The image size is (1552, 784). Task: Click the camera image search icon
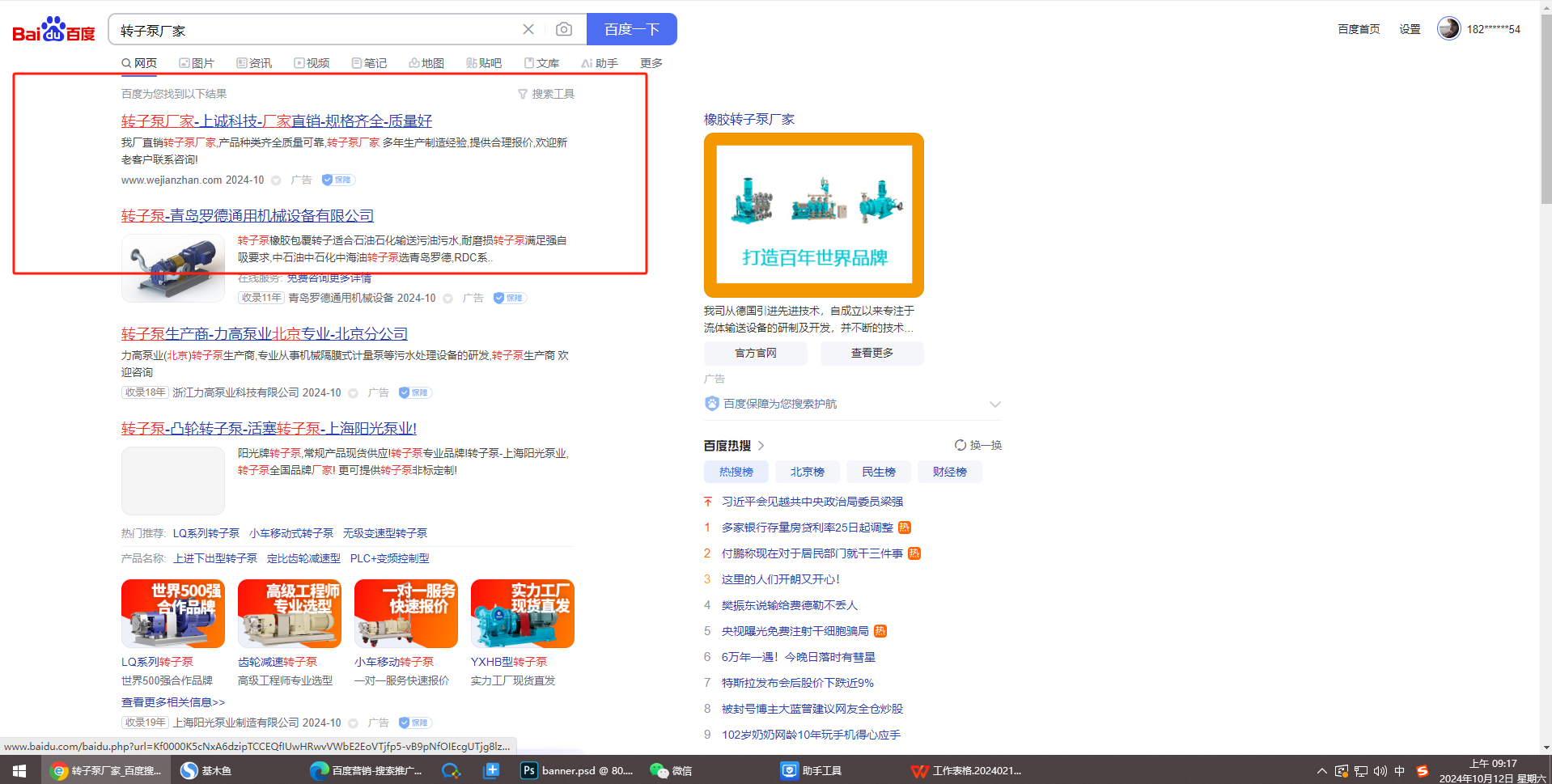(564, 30)
